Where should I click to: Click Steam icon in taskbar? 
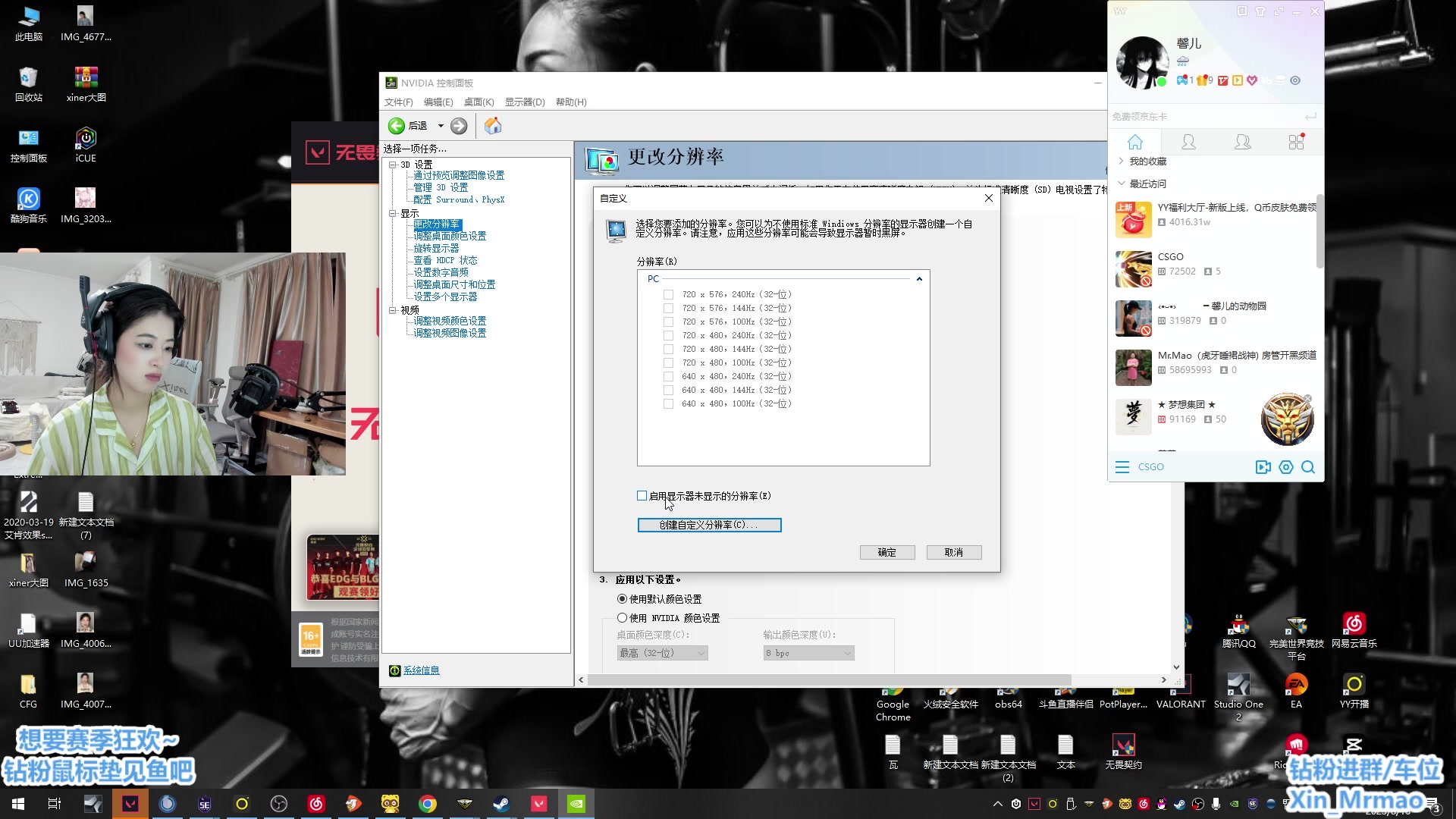tap(501, 804)
